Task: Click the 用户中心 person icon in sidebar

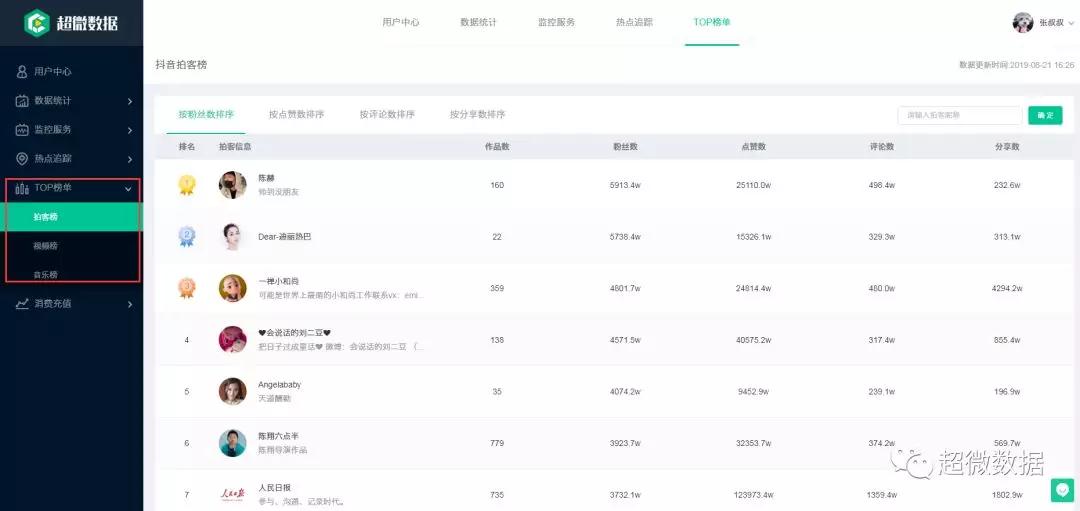Action: click(x=22, y=72)
